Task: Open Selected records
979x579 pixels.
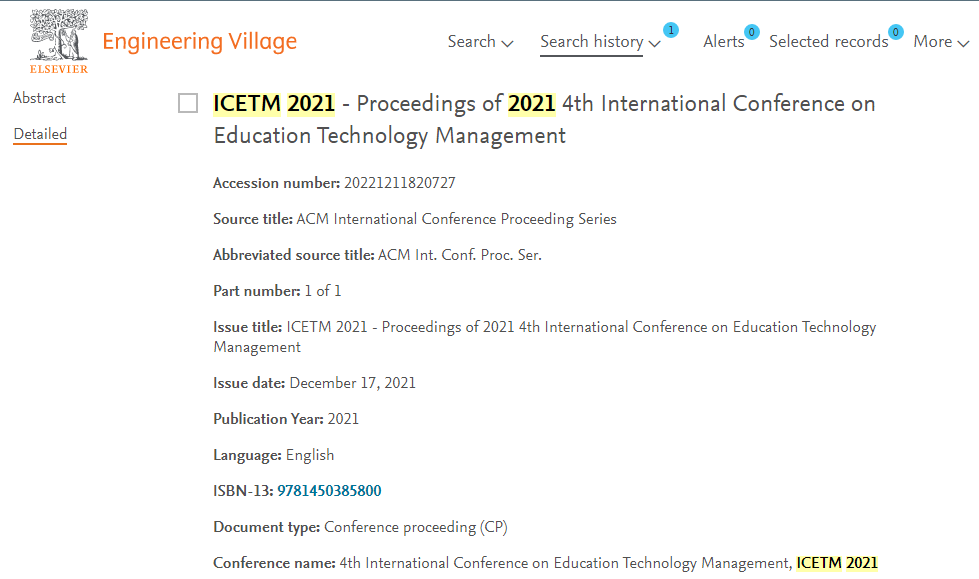Action: tap(829, 42)
